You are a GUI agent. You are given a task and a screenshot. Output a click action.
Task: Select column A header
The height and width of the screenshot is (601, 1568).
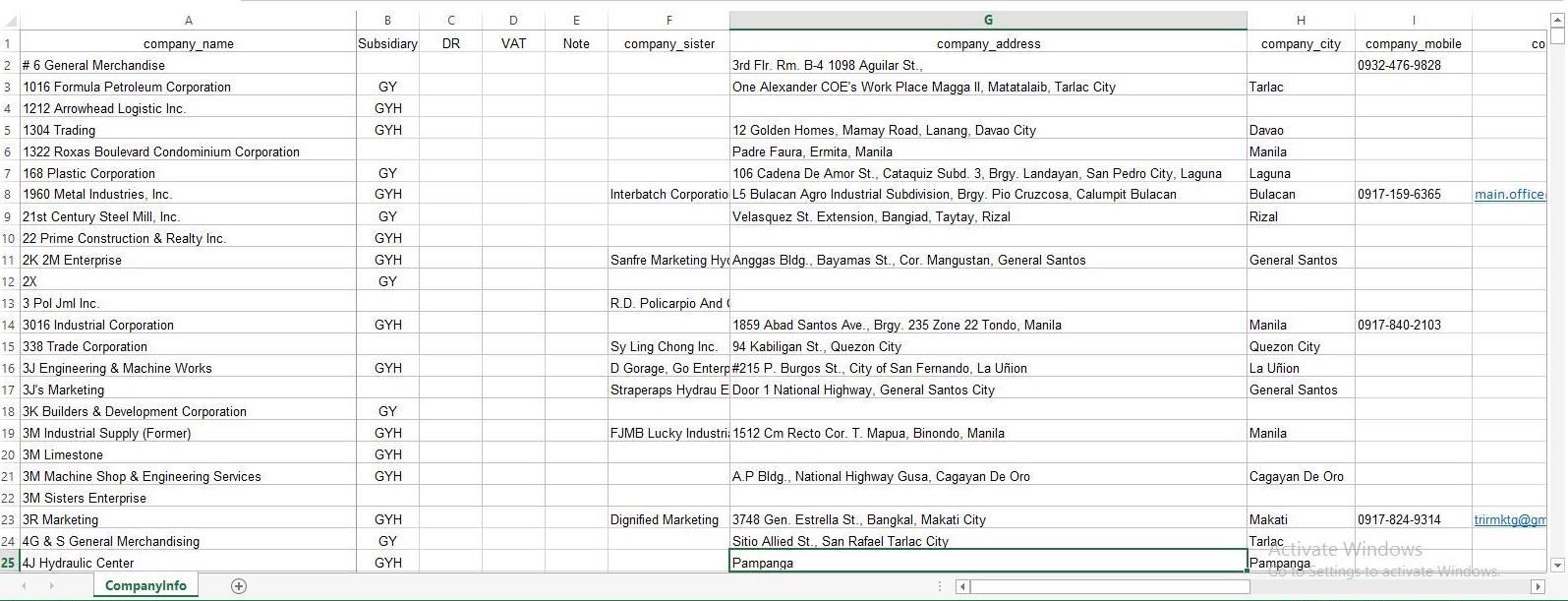[x=188, y=21]
